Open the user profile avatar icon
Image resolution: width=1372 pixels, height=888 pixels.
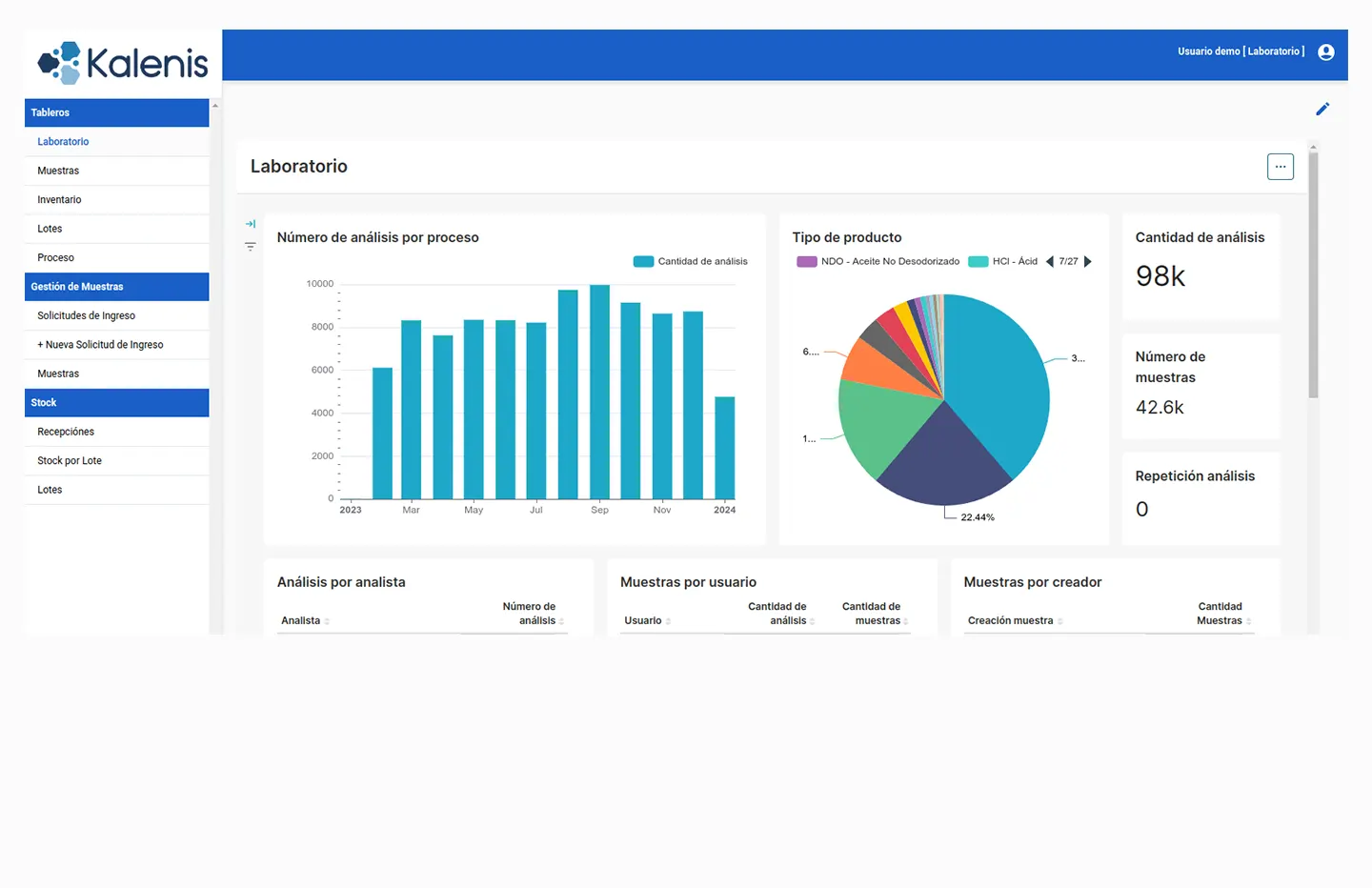point(1325,52)
